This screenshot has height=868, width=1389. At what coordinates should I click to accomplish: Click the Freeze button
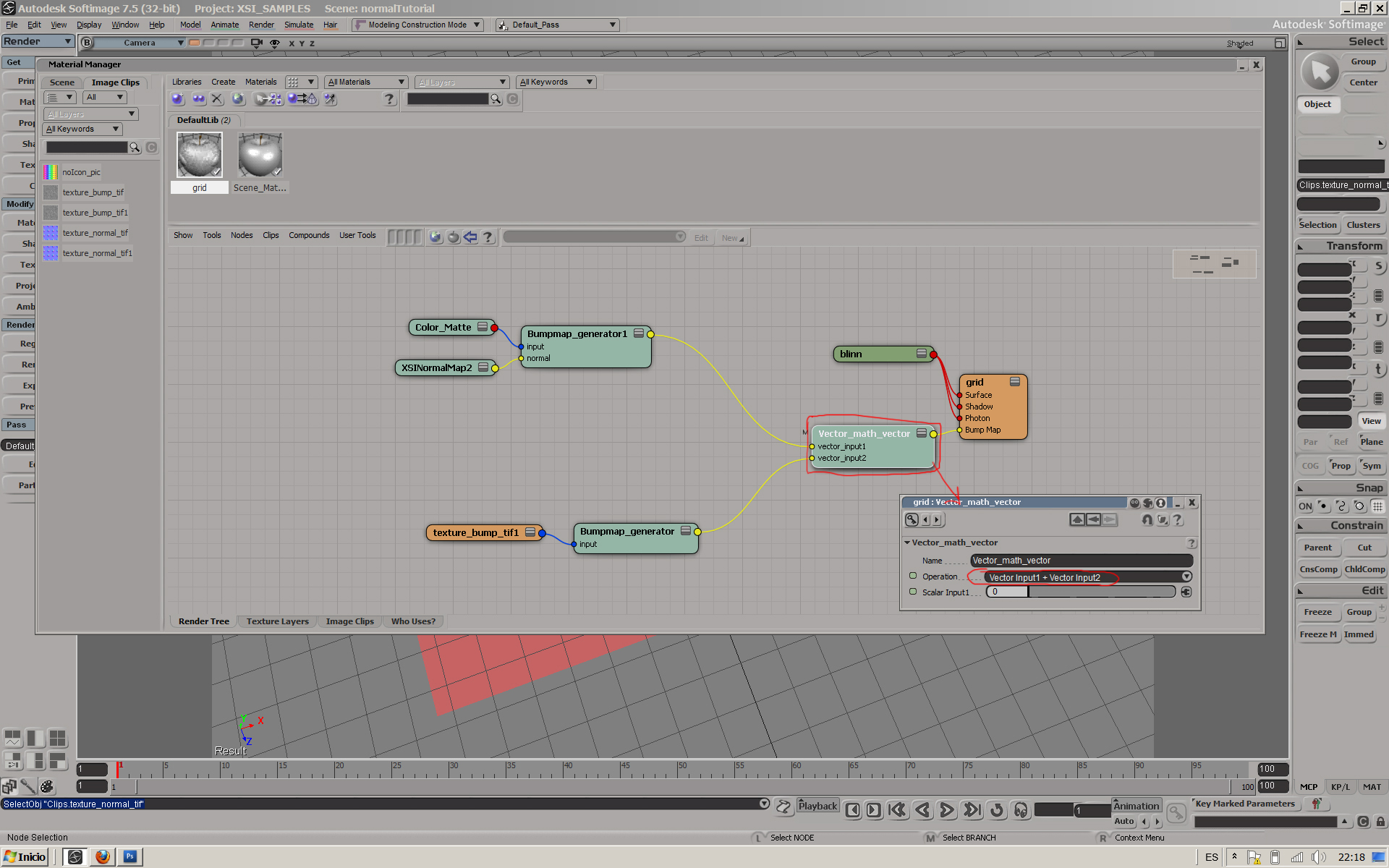tap(1317, 612)
